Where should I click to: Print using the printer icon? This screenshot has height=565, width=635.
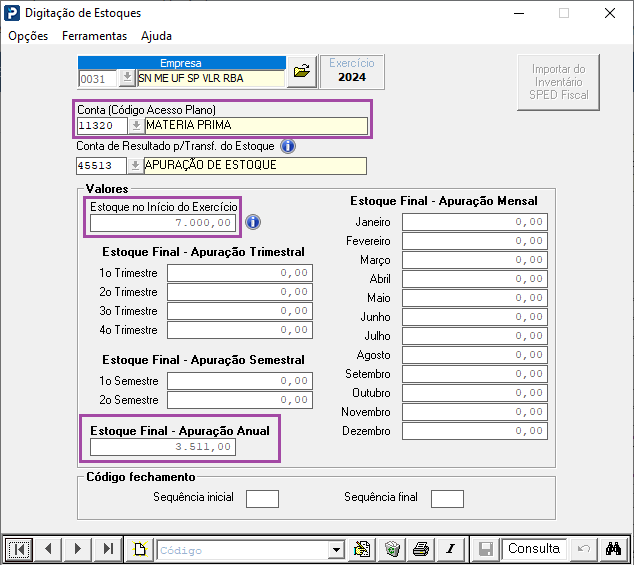click(x=421, y=549)
